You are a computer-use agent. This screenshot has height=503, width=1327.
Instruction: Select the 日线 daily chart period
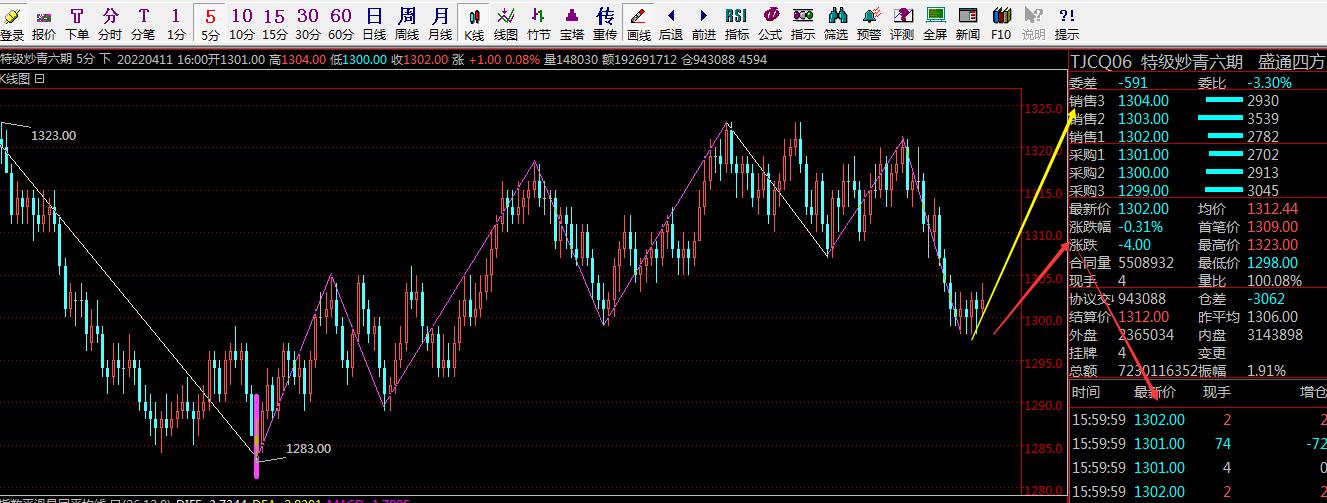(x=374, y=22)
